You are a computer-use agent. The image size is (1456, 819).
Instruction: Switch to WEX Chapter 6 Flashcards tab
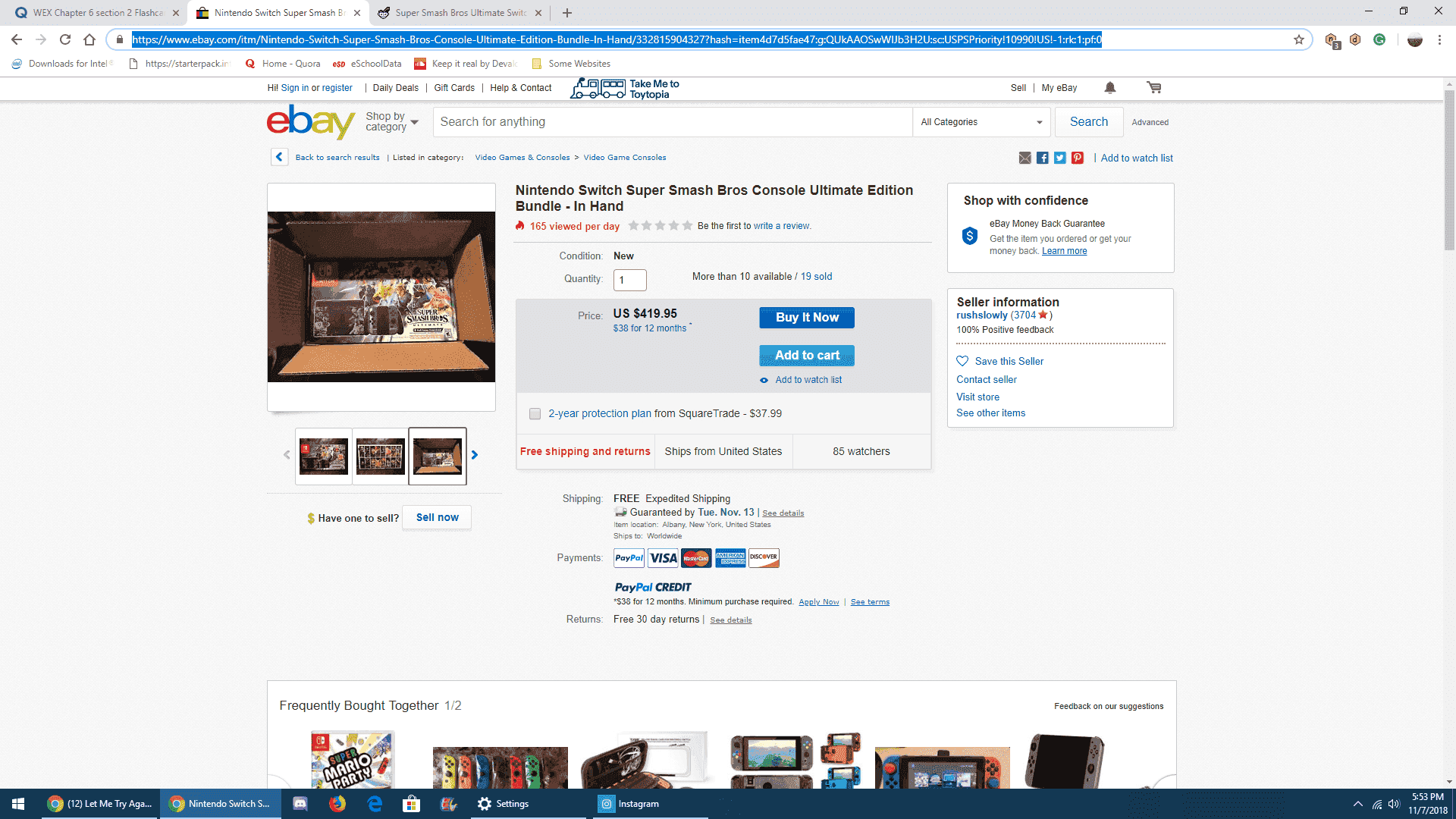97,13
